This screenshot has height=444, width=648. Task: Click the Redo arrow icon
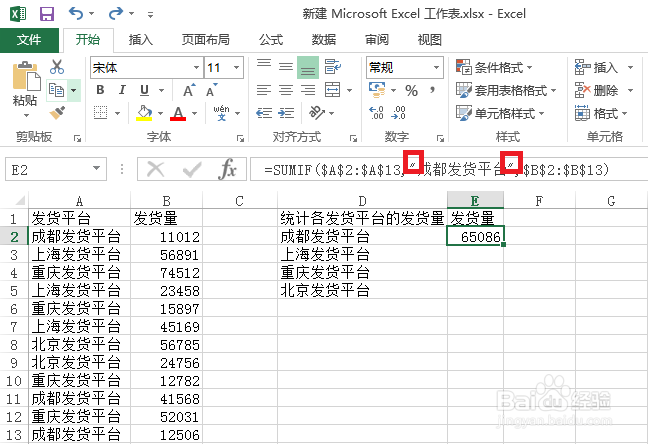click(115, 14)
